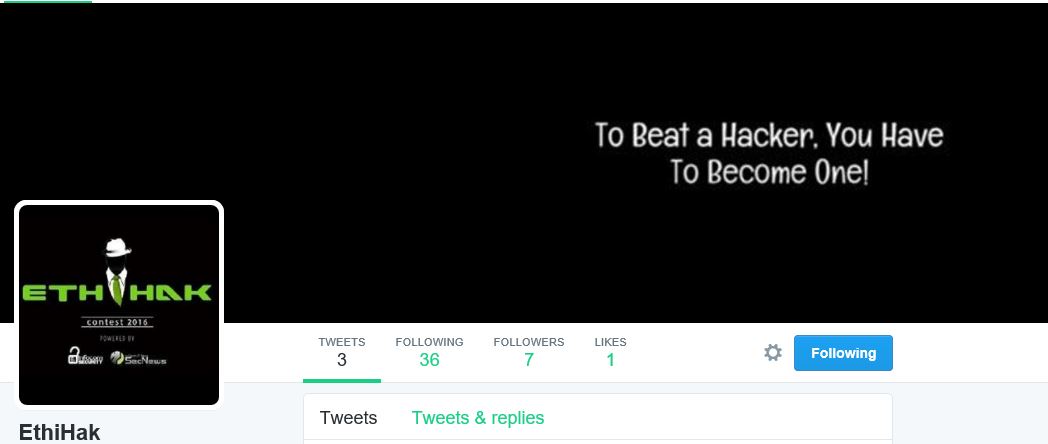View the 7 followers count
Screen dimensions: 1048x444
[529, 360]
